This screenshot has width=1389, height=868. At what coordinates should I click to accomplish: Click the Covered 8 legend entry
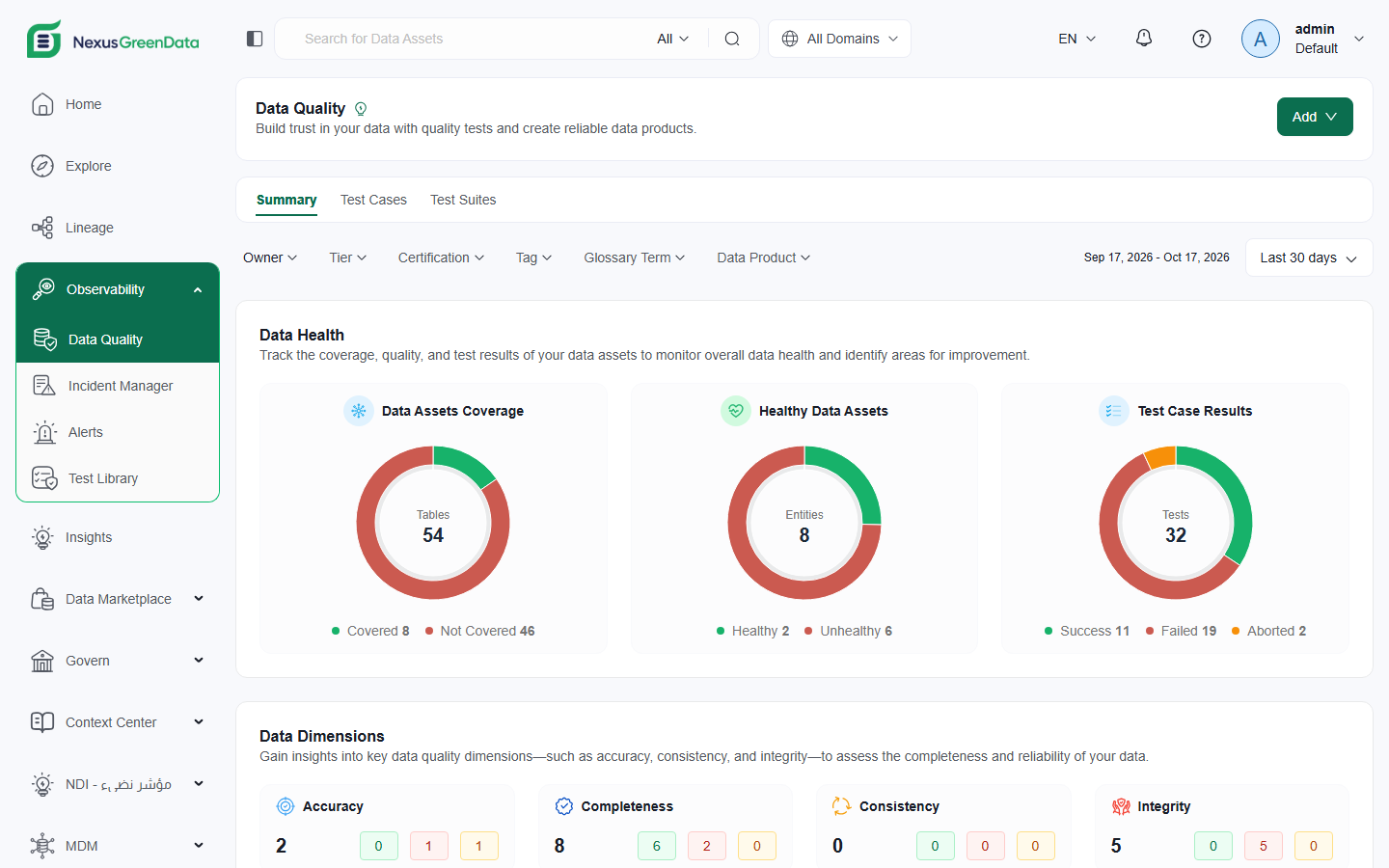click(370, 631)
